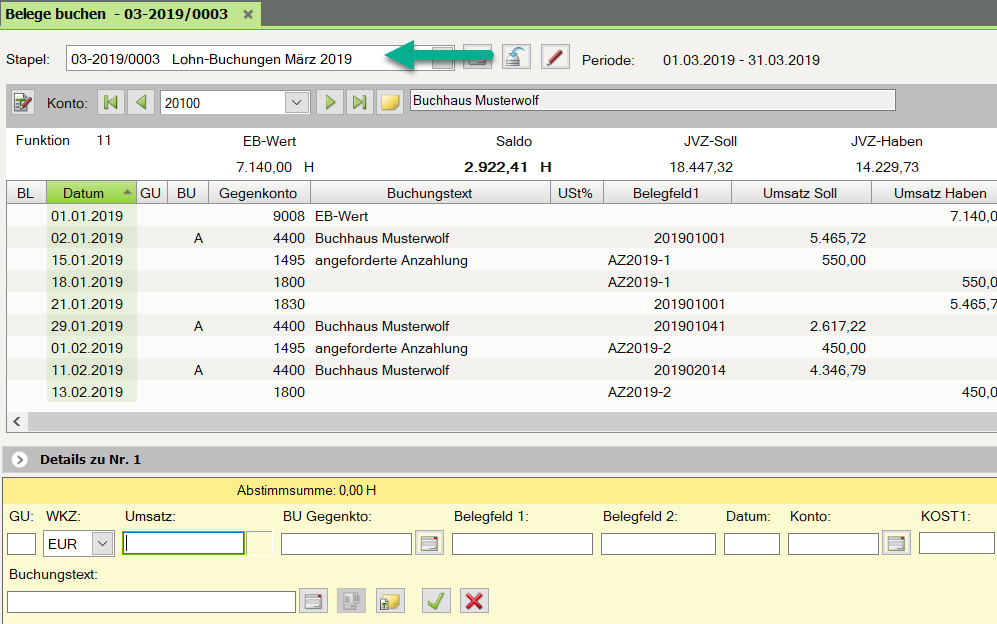
Task: Select the date cell 13.02.2019
Action: point(87,392)
